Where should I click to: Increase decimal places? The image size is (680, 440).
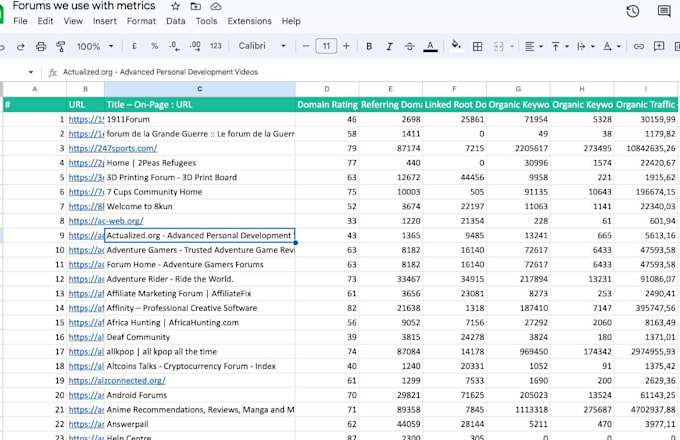point(195,46)
